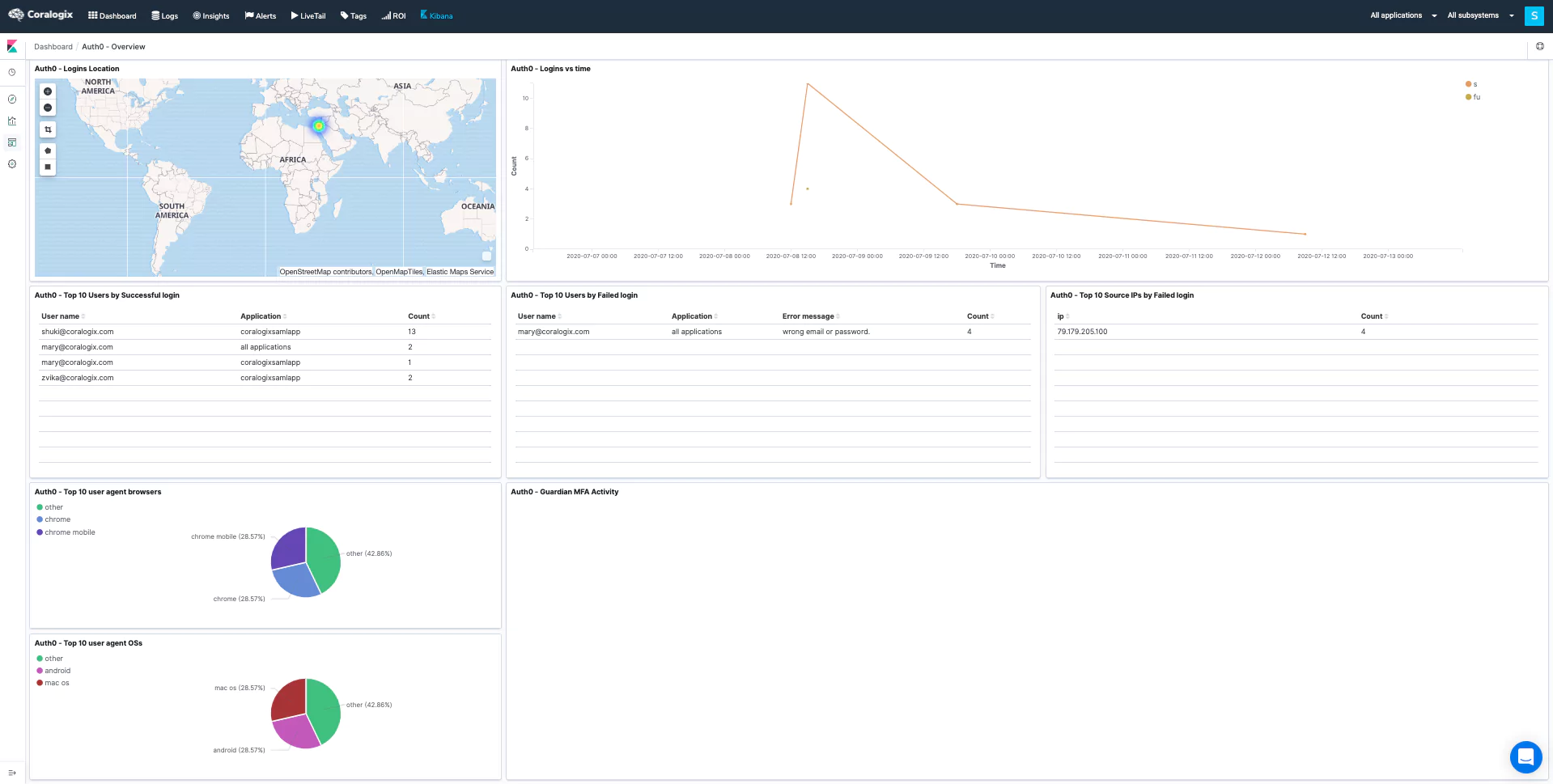Toggle 'mac os' legend item

pyautogui.click(x=53, y=683)
